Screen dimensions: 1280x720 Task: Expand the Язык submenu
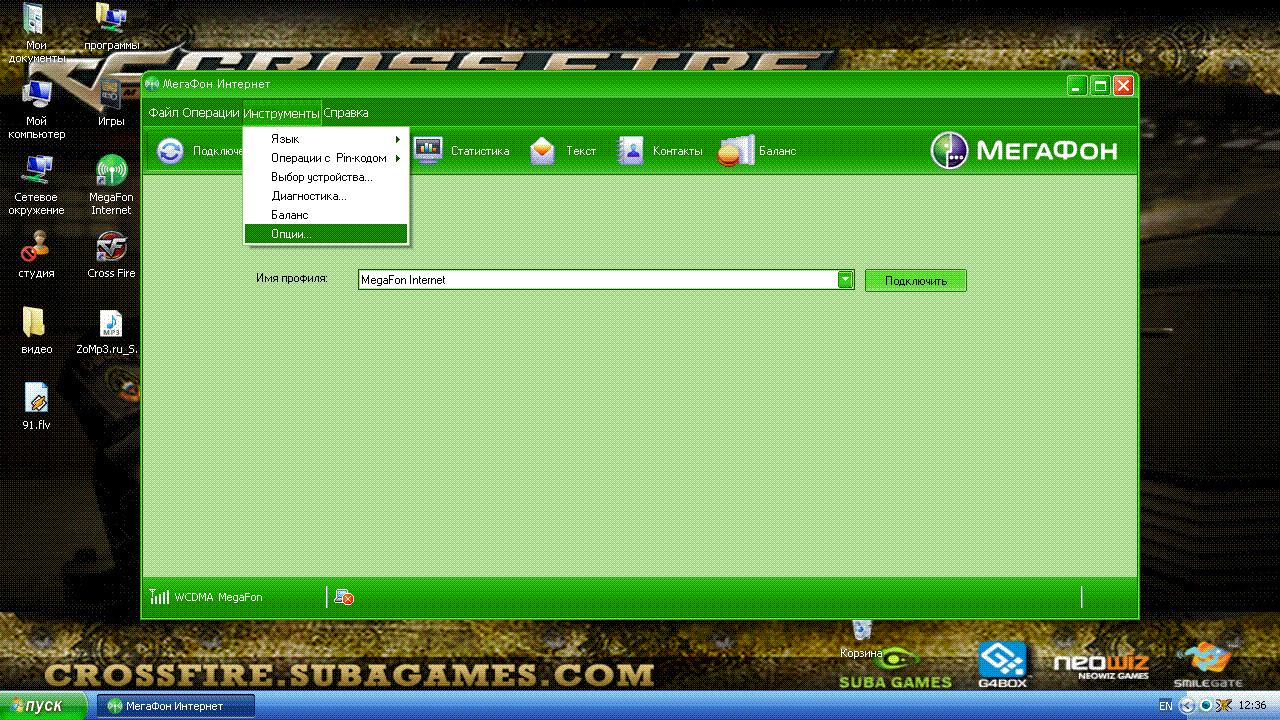click(326, 139)
